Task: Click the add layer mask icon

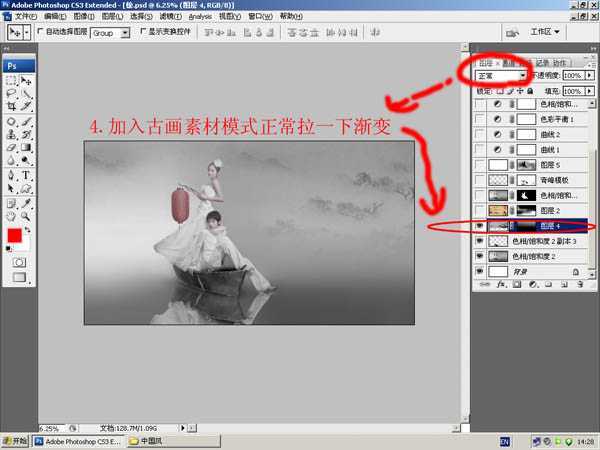Action: pos(517,284)
